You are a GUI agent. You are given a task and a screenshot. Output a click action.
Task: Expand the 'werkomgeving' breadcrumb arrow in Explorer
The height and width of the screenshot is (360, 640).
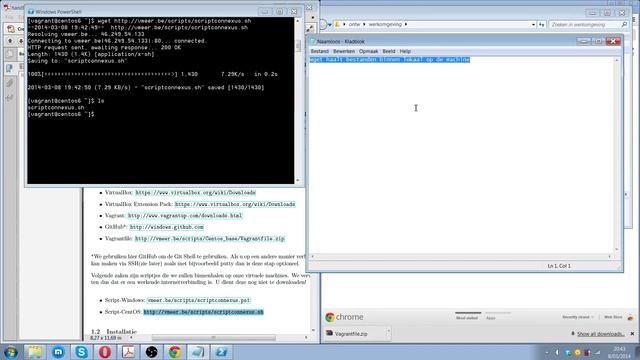point(406,24)
